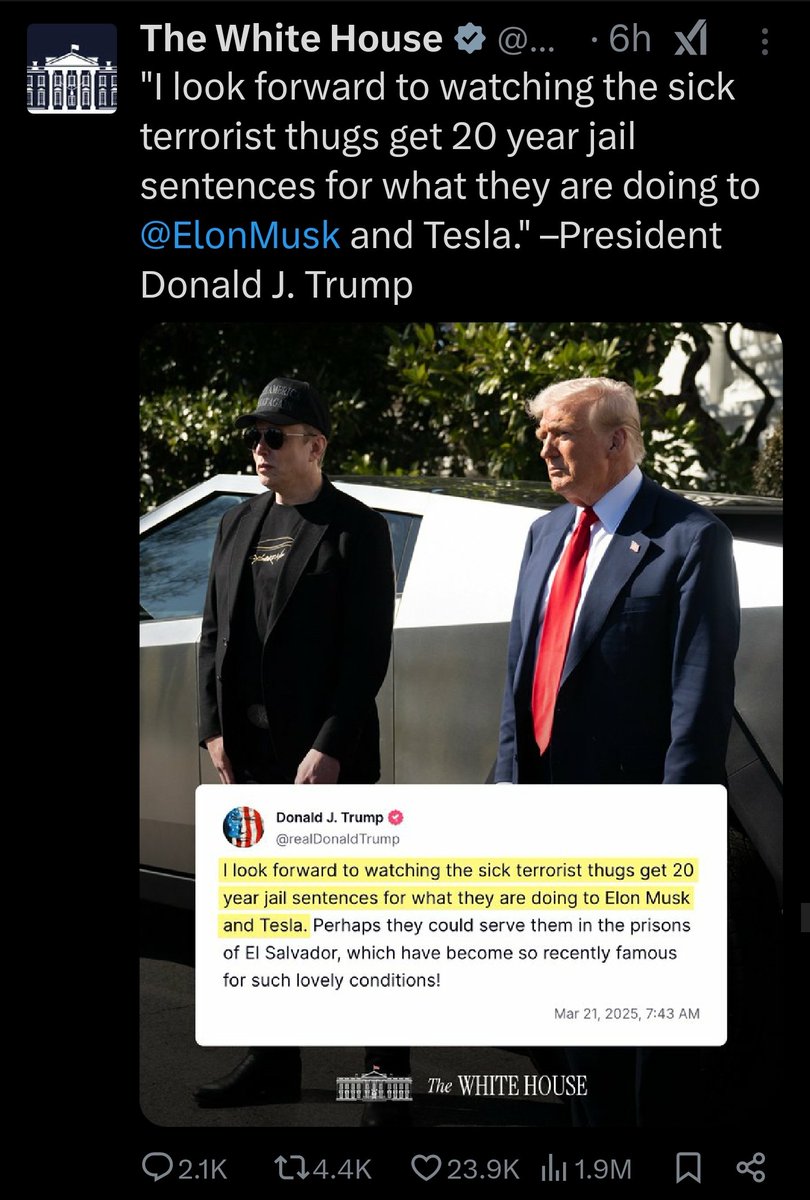The height and width of the screenshot is (1200, 810).
Task: Tap the 23.9K likes count
Action: point(482,1168)
